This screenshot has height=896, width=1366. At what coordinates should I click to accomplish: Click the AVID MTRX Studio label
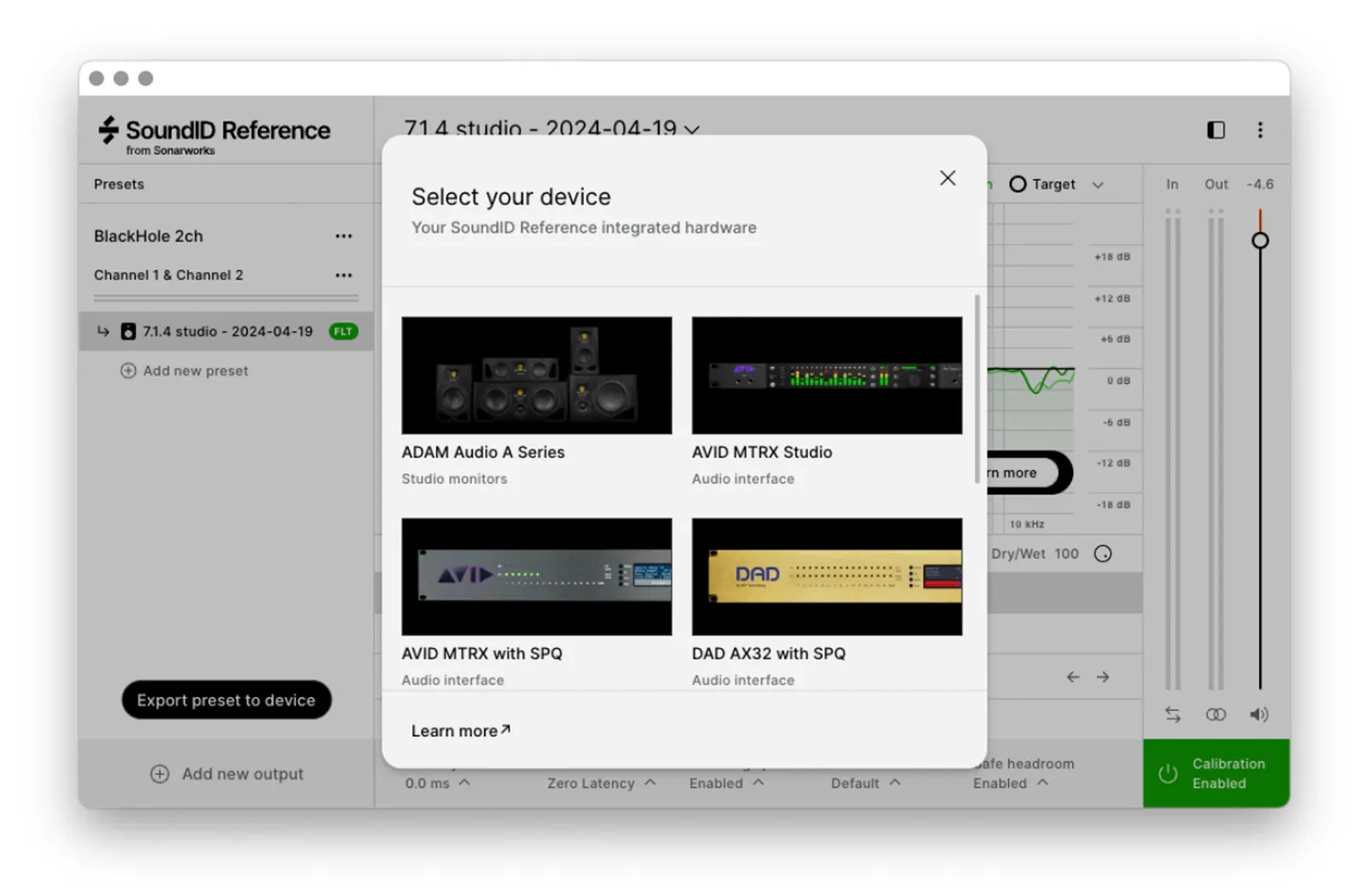point(762,452)
